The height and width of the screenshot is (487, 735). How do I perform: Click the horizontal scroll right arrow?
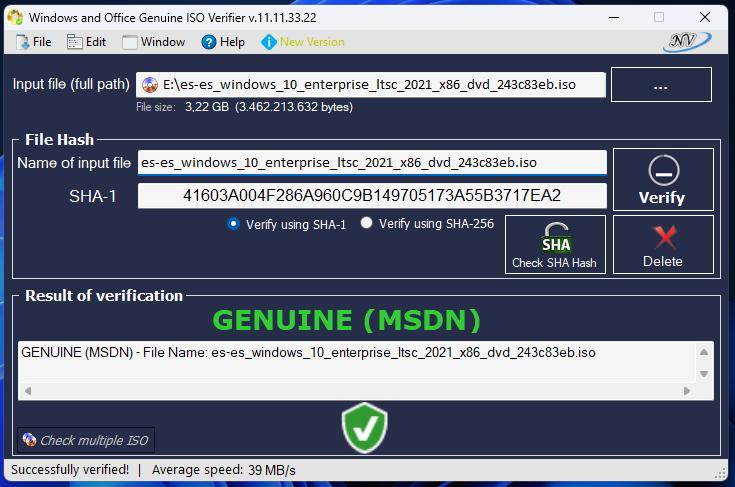(687, 391)
